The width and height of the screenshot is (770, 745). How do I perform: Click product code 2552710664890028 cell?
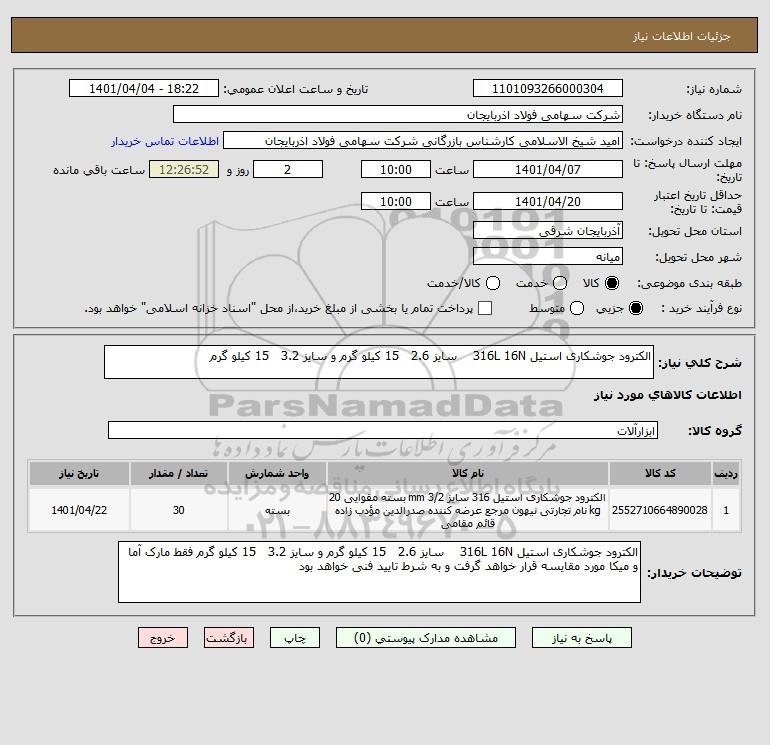(660, 510)
